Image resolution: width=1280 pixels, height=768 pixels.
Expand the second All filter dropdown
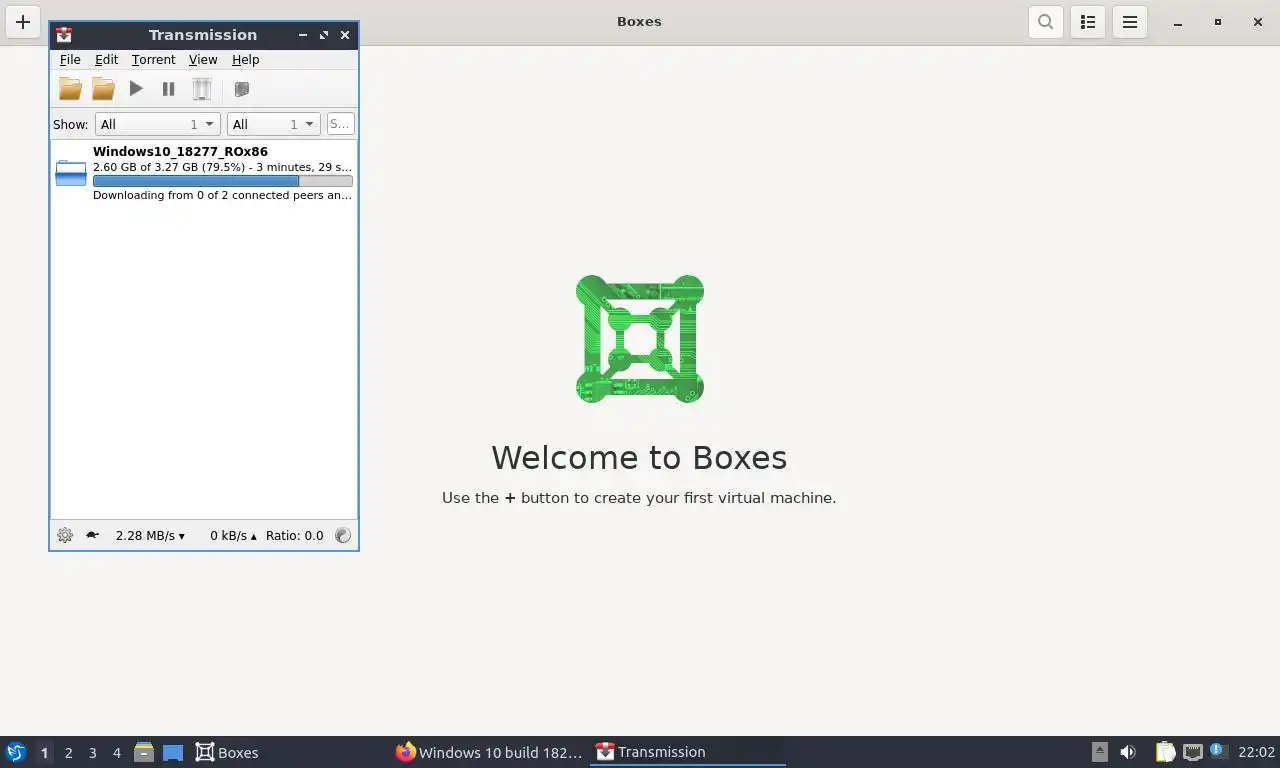tap(273, 124)
